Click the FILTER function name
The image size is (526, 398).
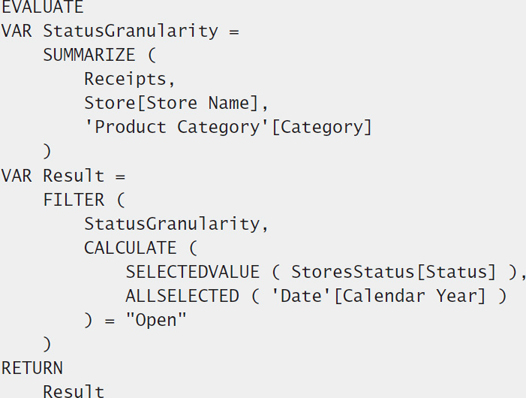tap(74, 200)
